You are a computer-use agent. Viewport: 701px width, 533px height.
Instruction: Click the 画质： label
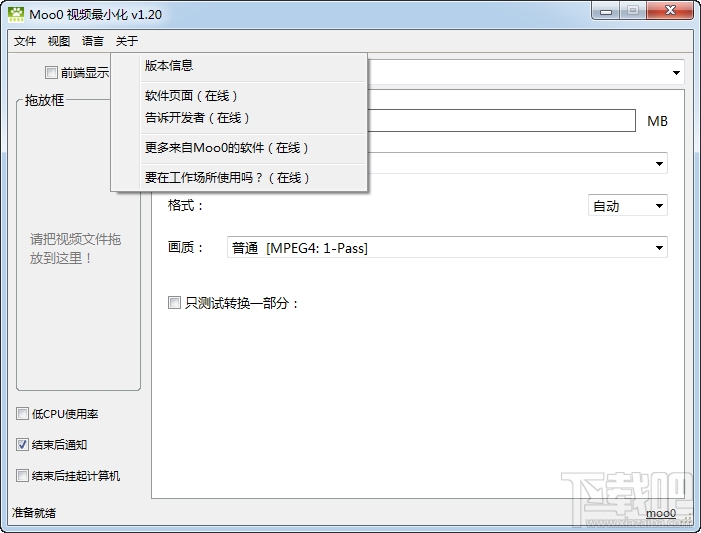(x=186, y=247)
